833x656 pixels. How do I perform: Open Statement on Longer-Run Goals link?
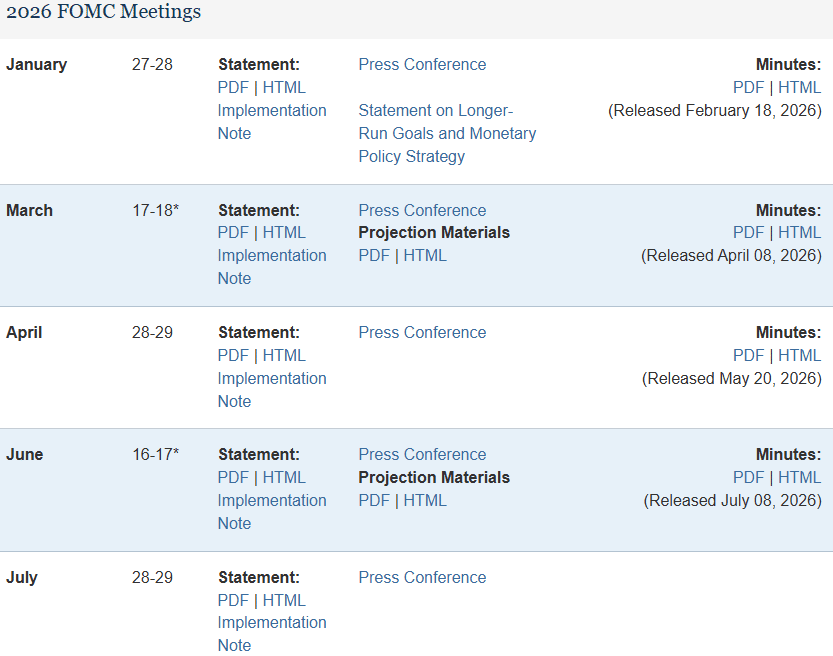pyautogui.click(x=447, y=133)
